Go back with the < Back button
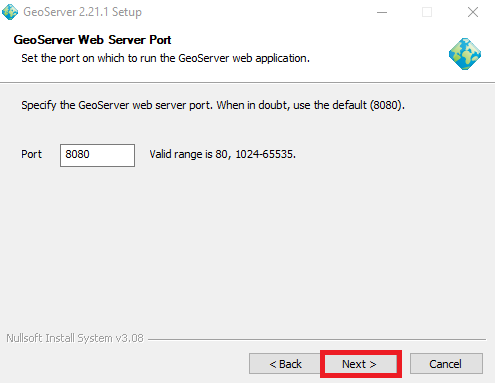 pyautogui.click(x=285, y=364)
